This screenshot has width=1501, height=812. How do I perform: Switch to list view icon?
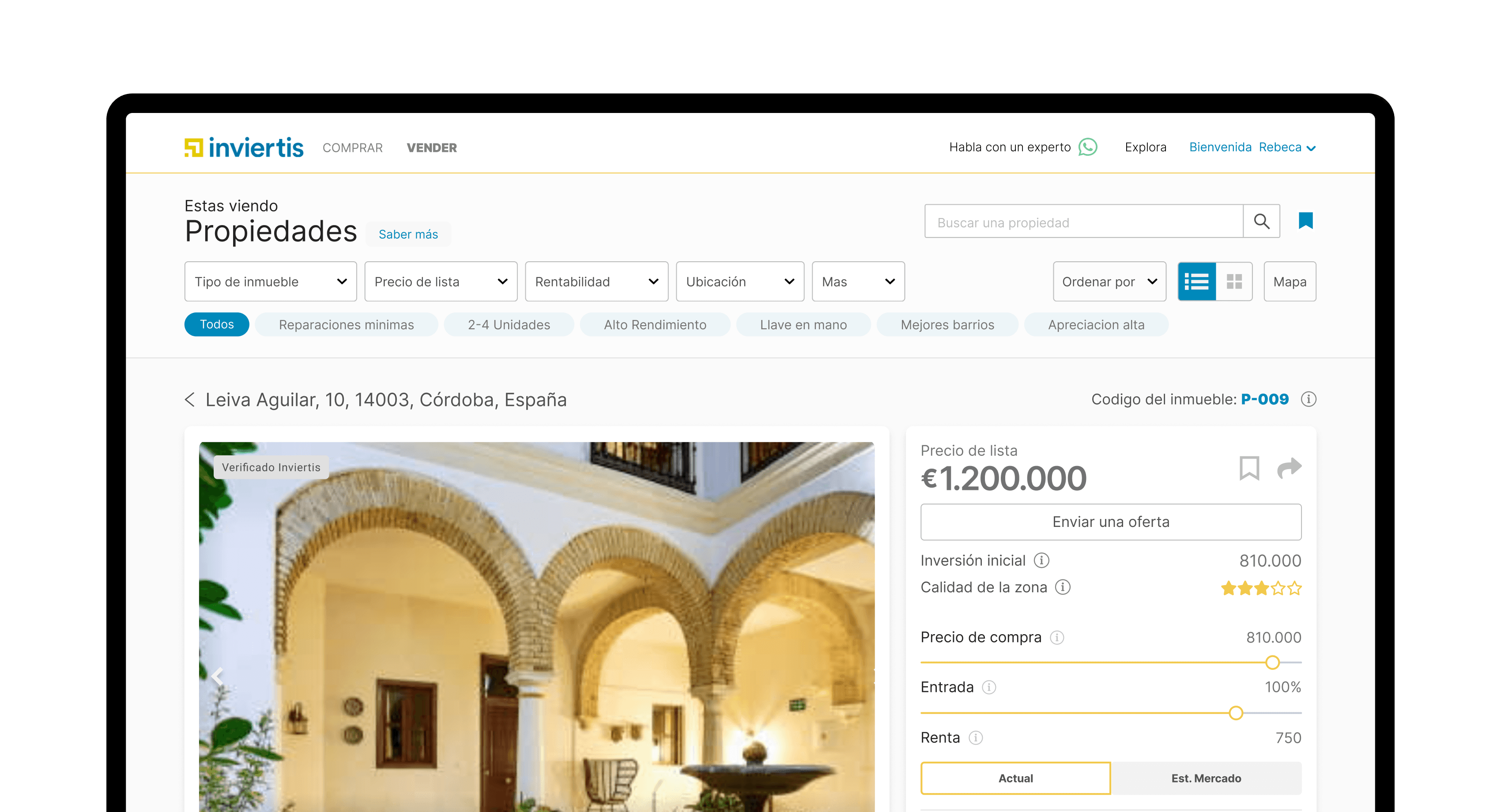pyautogui.click(x=1196, y=282)
